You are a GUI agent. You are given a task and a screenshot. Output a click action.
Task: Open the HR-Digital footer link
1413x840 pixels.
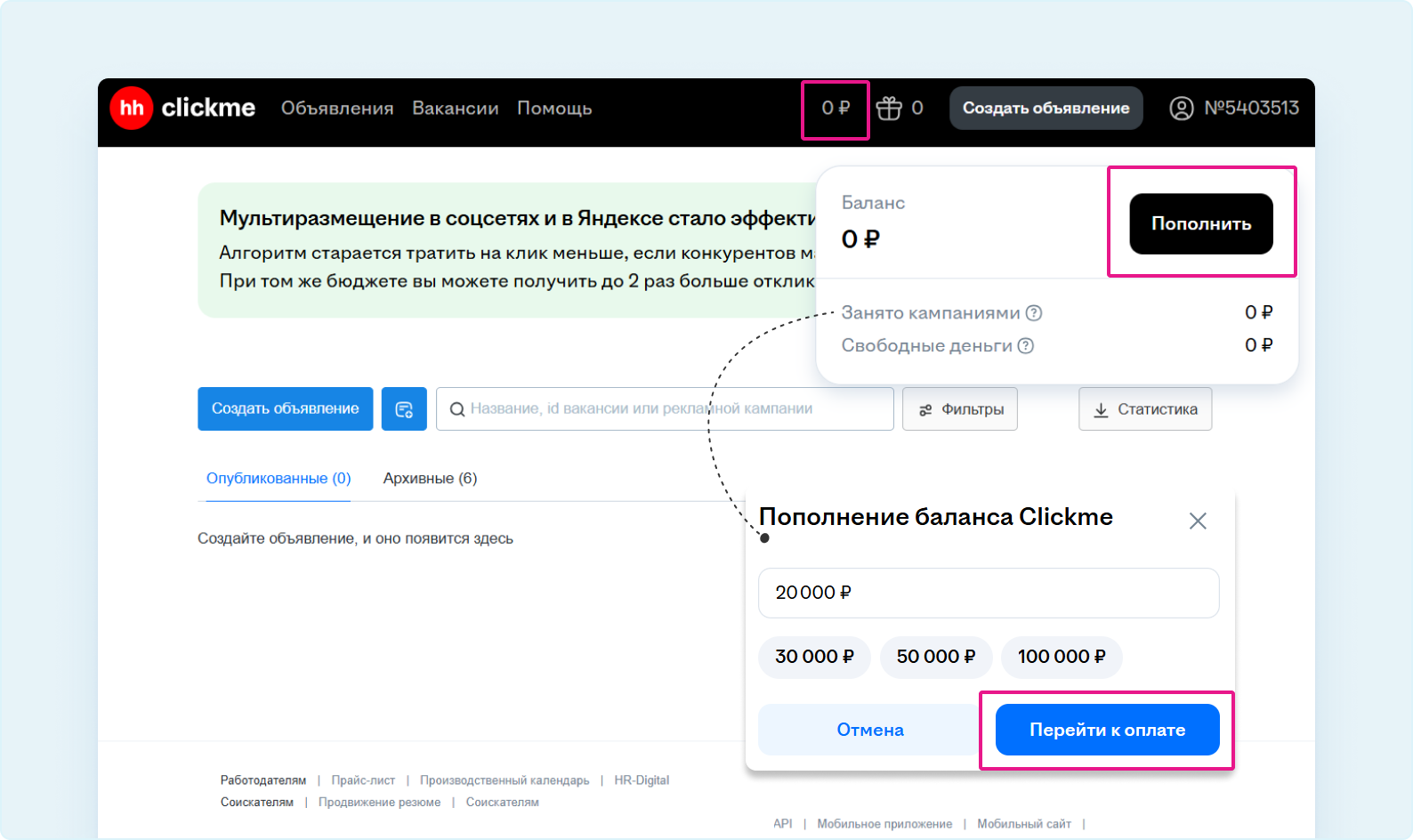point(642,780)
